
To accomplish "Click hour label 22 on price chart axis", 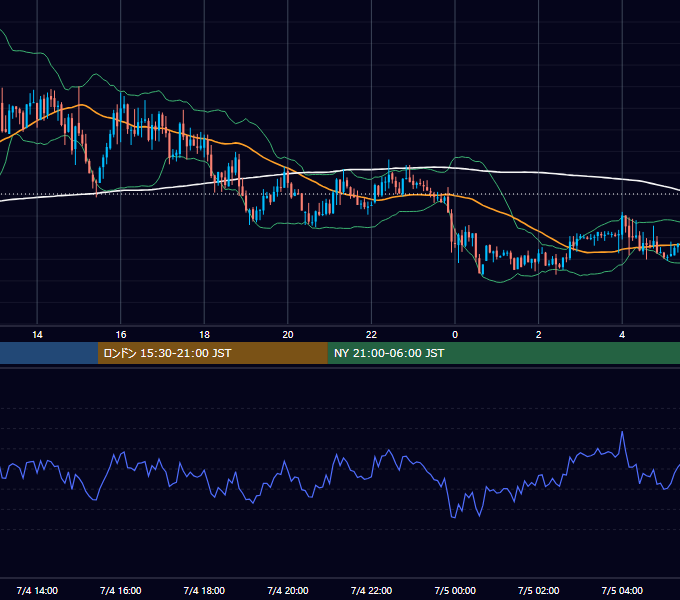I will tap(371, 335).
